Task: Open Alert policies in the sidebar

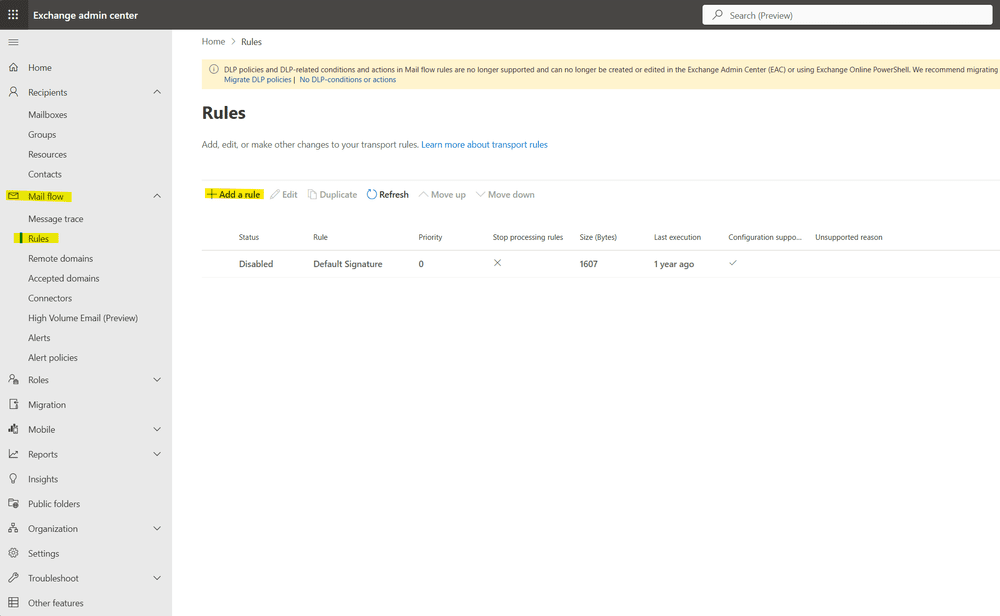Action: point(53,357)
